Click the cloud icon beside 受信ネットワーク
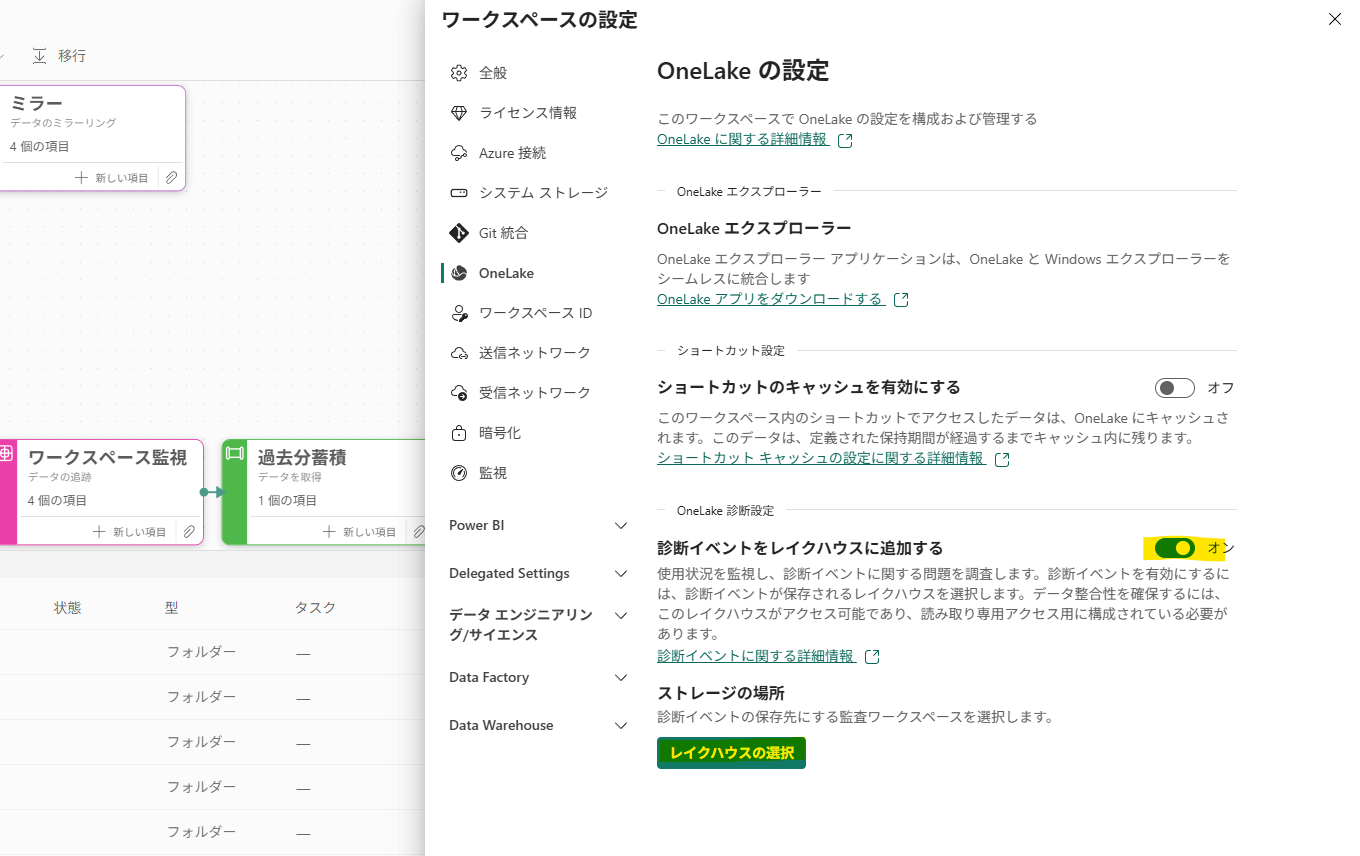The height and width of the screenshot is (856, 1360). [x=459, y=393]
